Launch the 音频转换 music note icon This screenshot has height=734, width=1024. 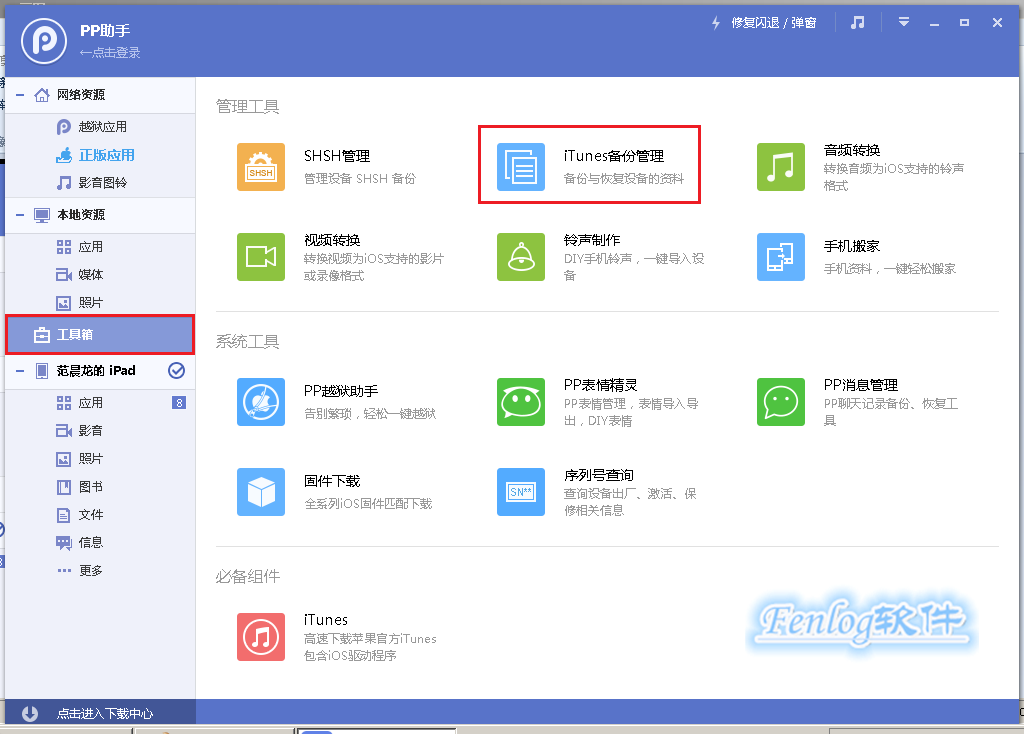[780, 167]
